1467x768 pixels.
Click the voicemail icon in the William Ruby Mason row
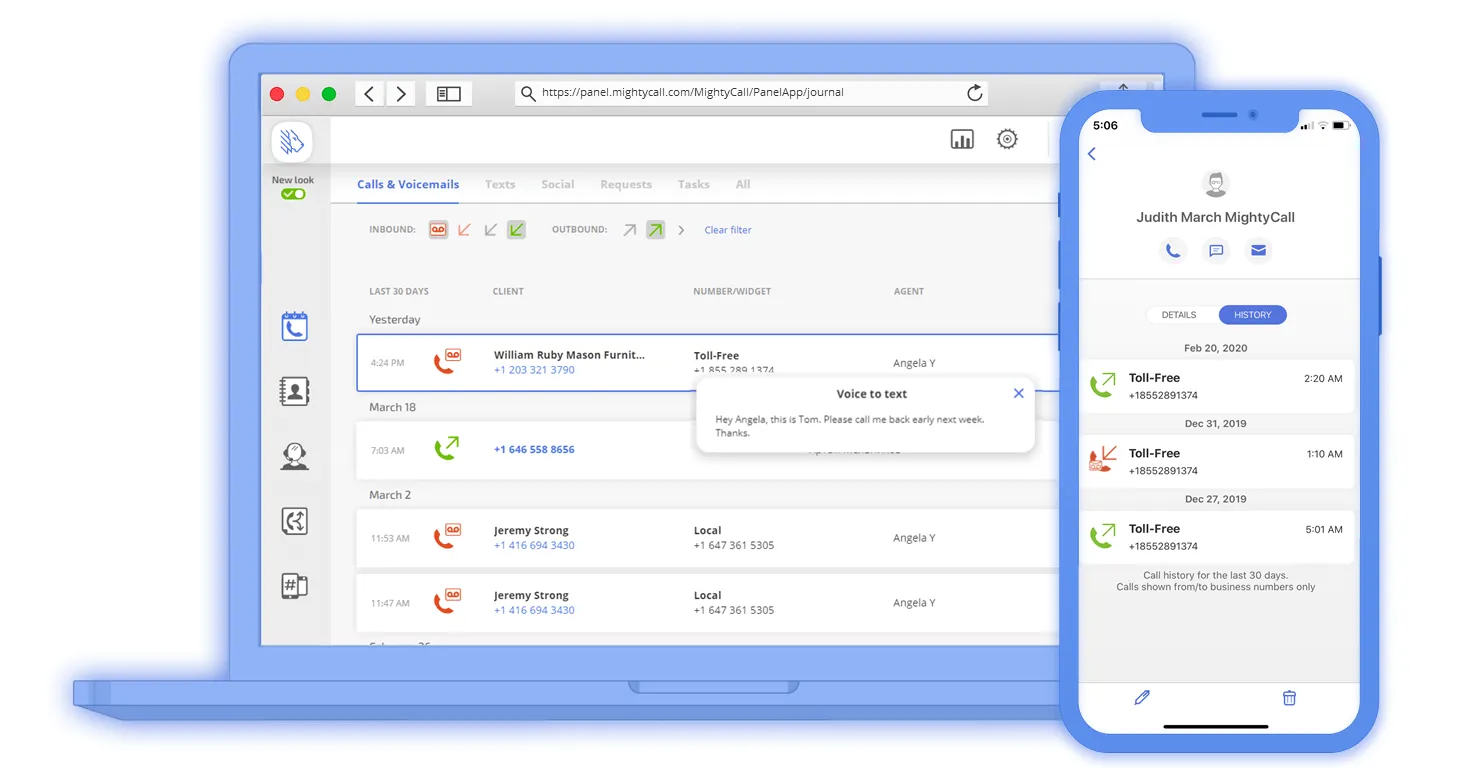(447, 361)
